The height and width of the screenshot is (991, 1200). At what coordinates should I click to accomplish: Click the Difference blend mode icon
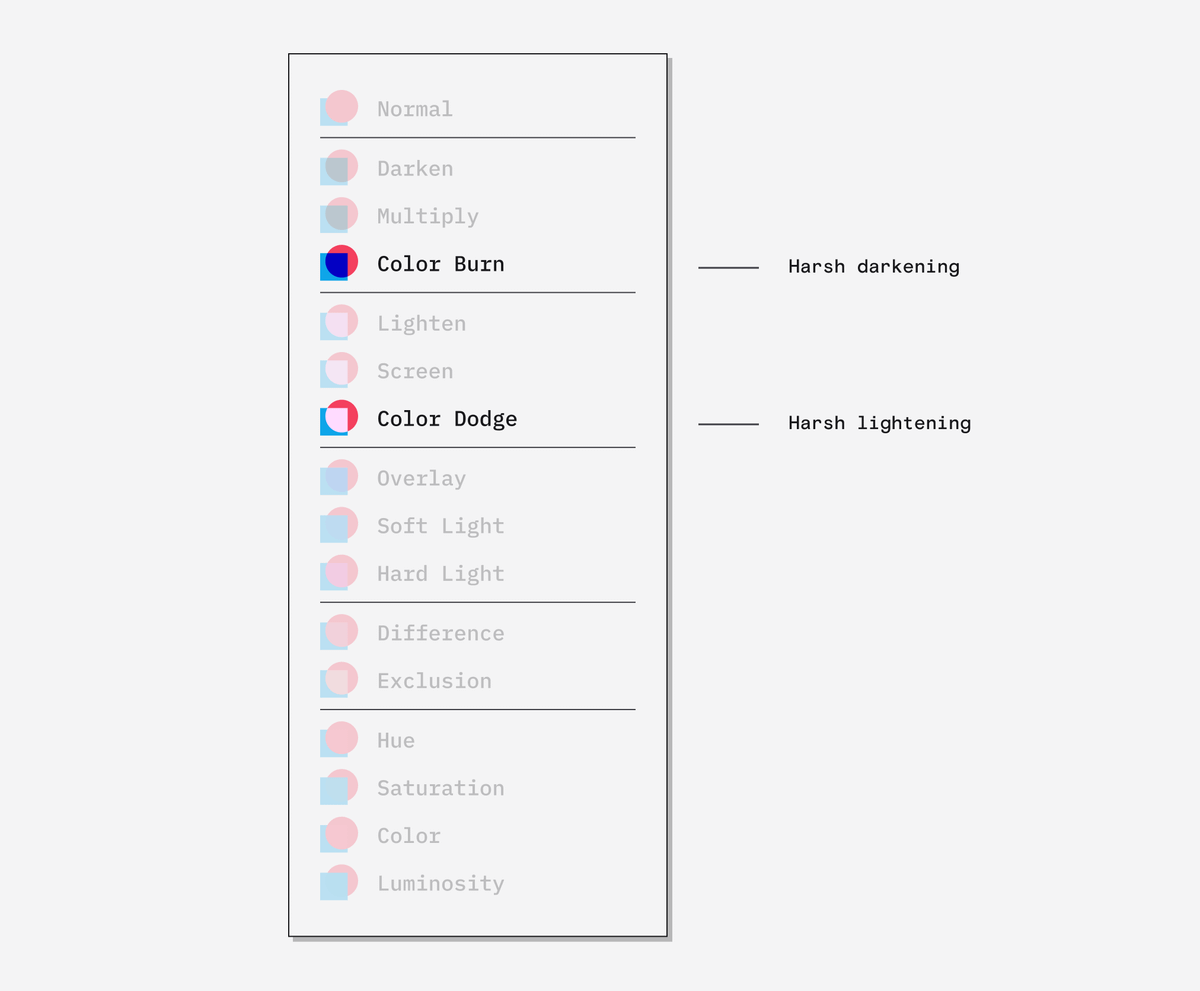coord(338,633)
